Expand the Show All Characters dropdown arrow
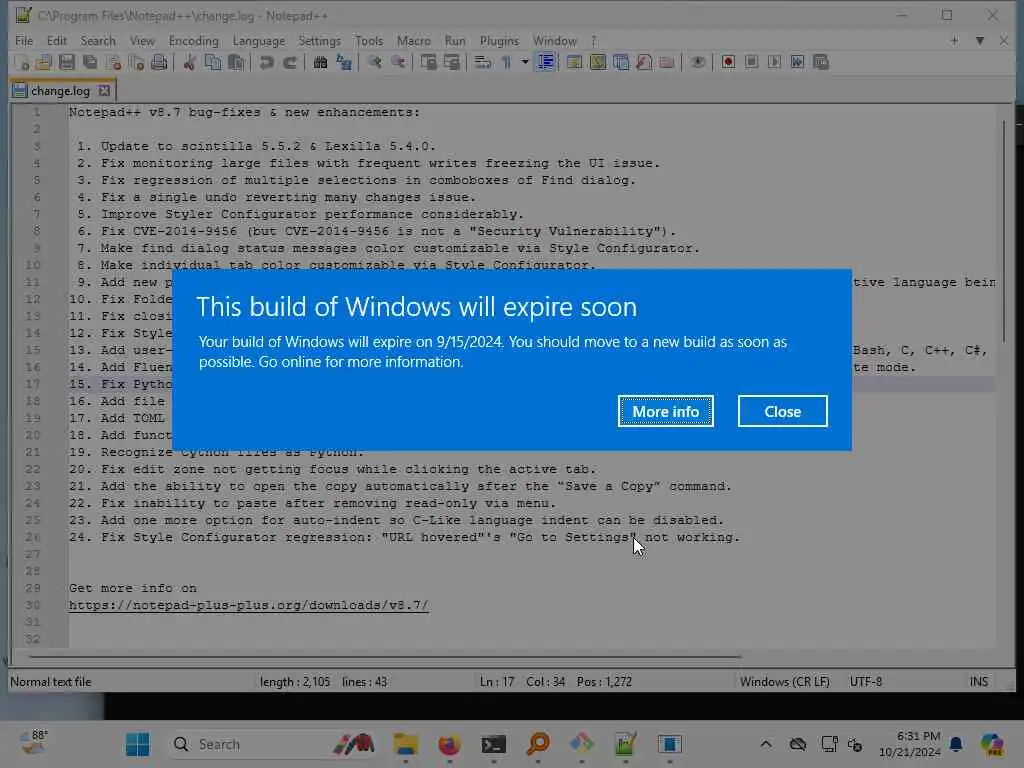The width and height of the screenshot is (1024, 768). click(524, 63)
